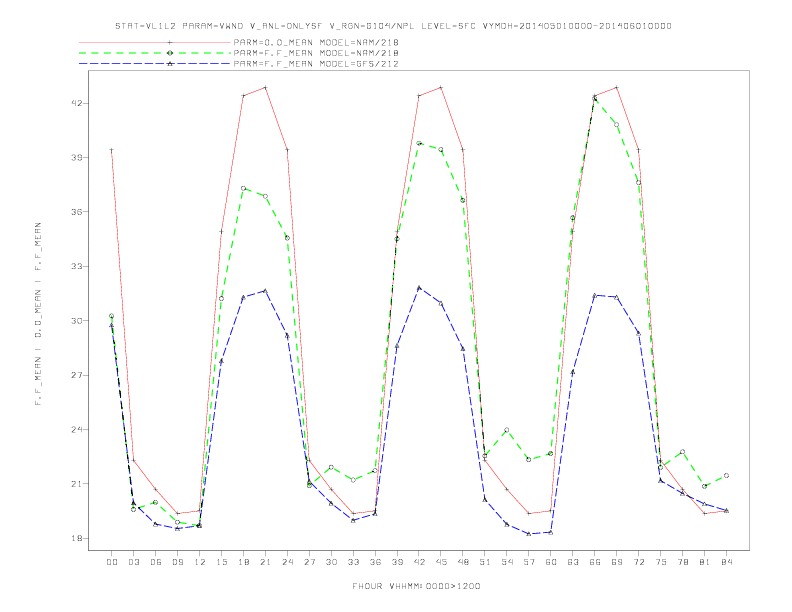The image size is (792, 612).
Task: Select legend text PARM=F.F_MEAN MODEL=GFS/212
Action: [x=316, y=64]
